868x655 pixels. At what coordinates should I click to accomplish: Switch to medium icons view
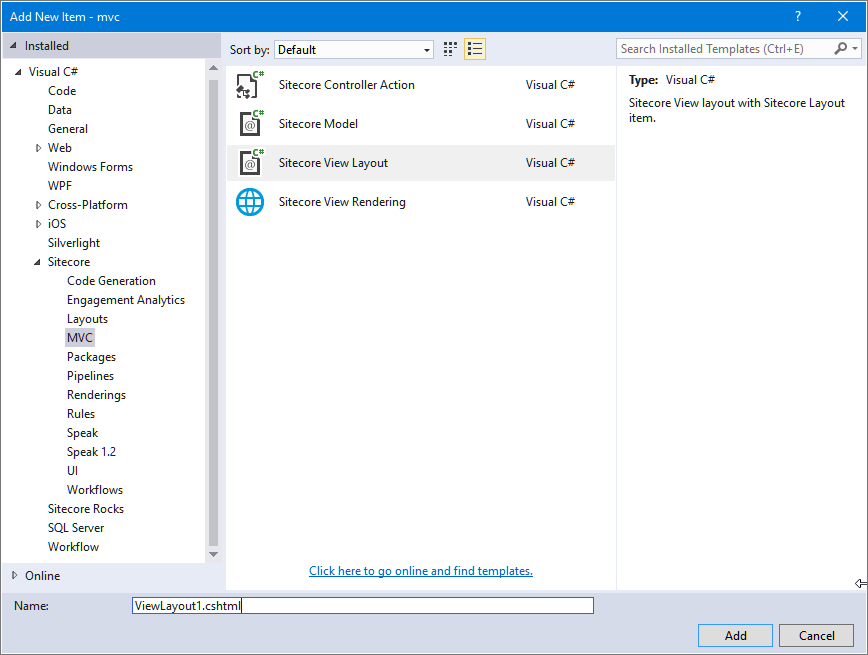point(448,48)
